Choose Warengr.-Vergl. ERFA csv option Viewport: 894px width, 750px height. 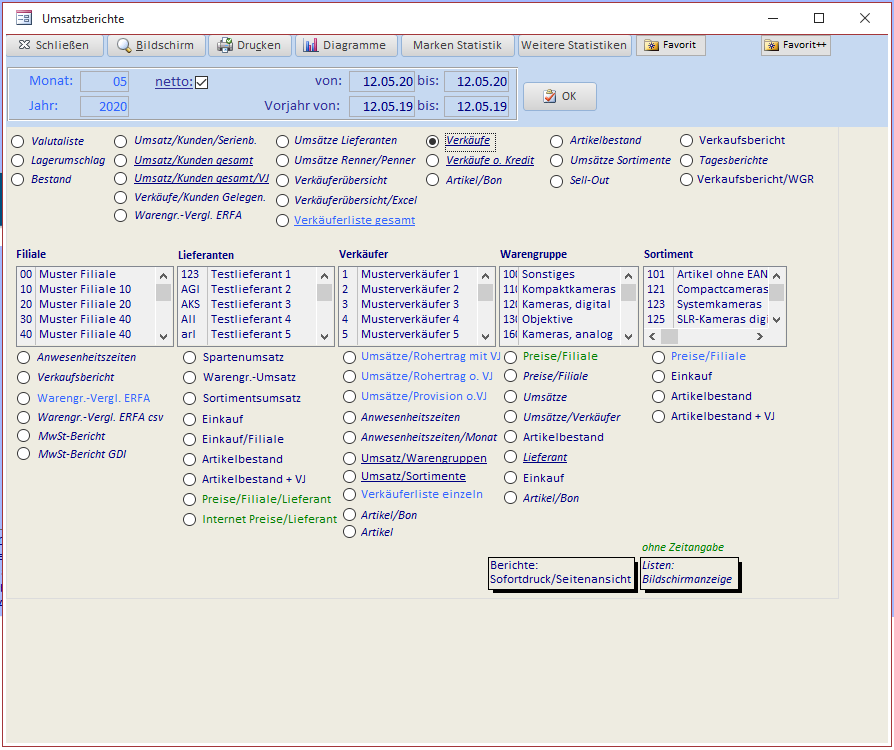click(23, 417)
